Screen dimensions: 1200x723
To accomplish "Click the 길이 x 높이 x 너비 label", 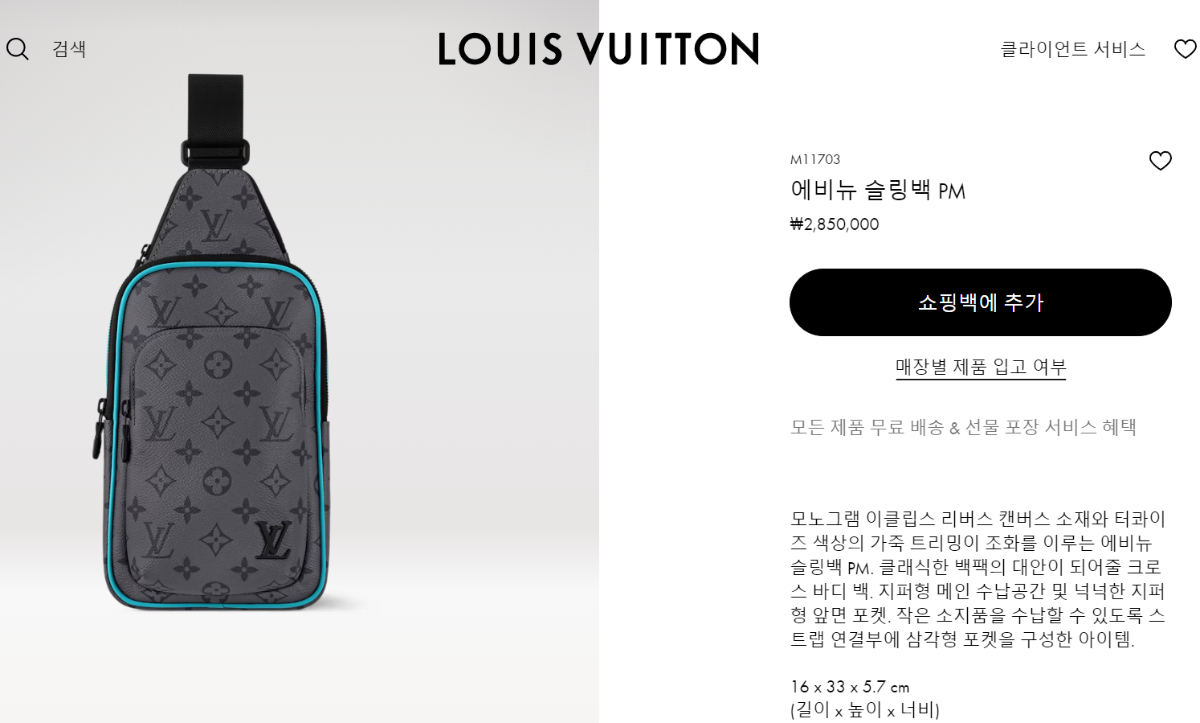I will pos(864,710).
